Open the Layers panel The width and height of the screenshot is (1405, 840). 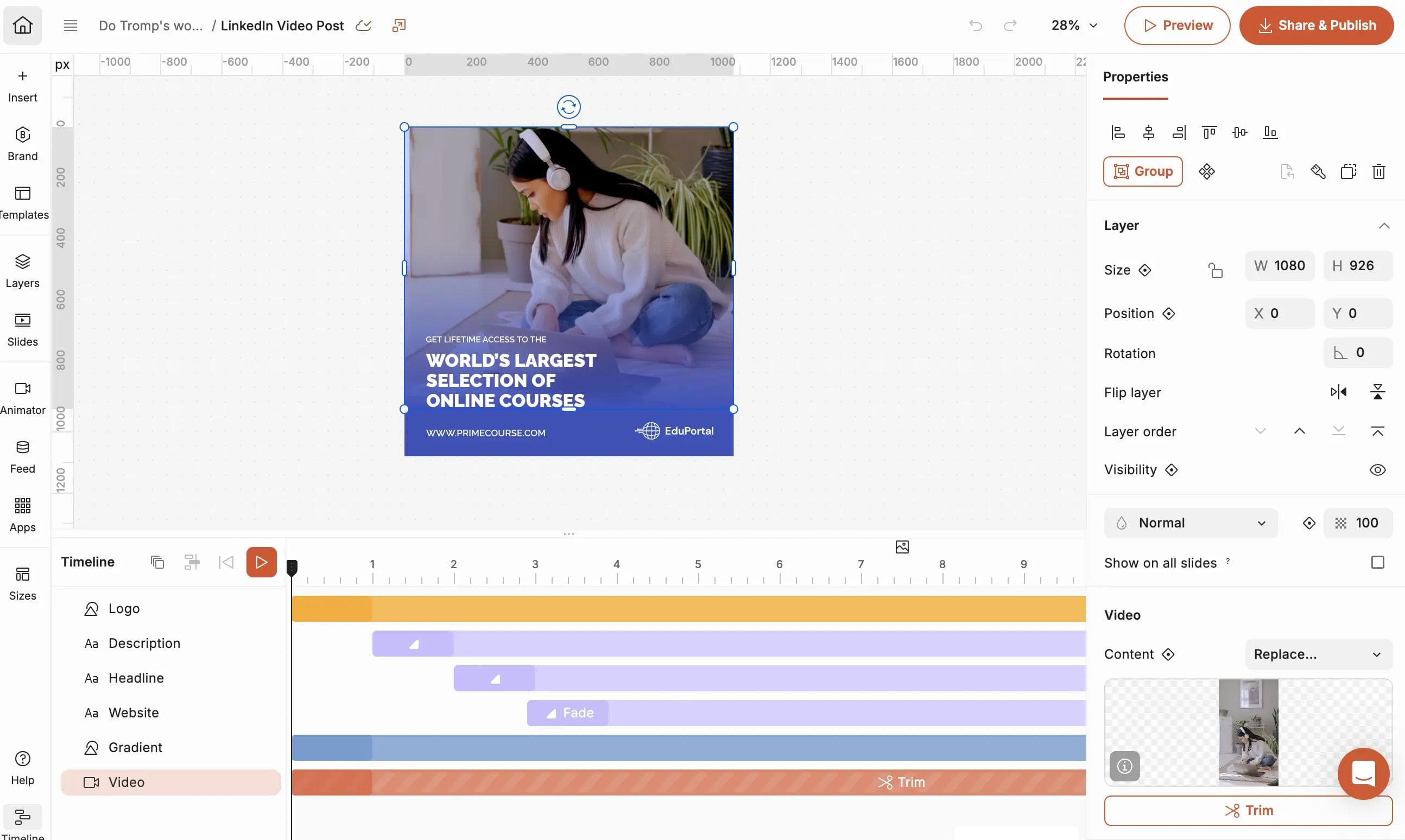coord(22,270)
